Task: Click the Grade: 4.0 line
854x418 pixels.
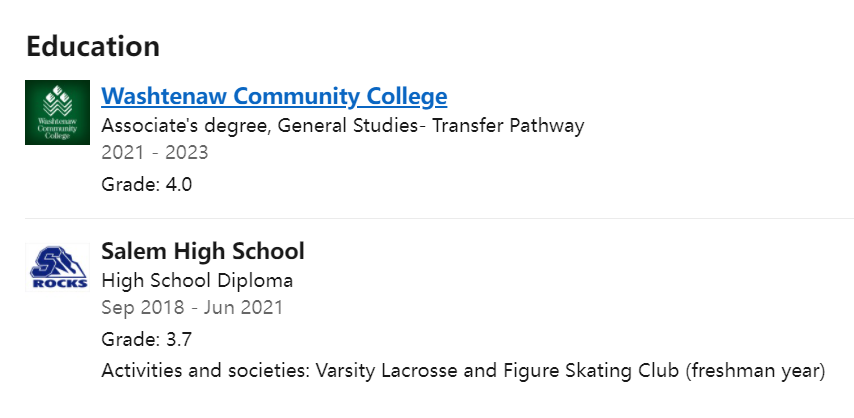Action: [146, 185]
